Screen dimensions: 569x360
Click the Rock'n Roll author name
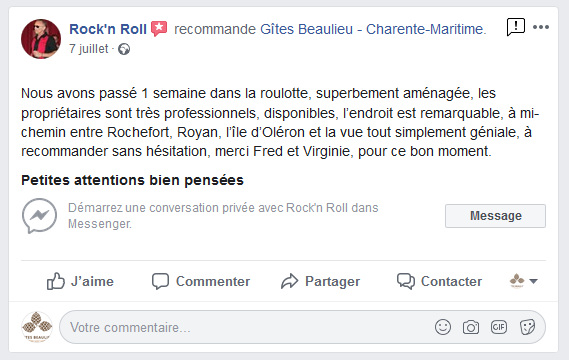(108, 29)
